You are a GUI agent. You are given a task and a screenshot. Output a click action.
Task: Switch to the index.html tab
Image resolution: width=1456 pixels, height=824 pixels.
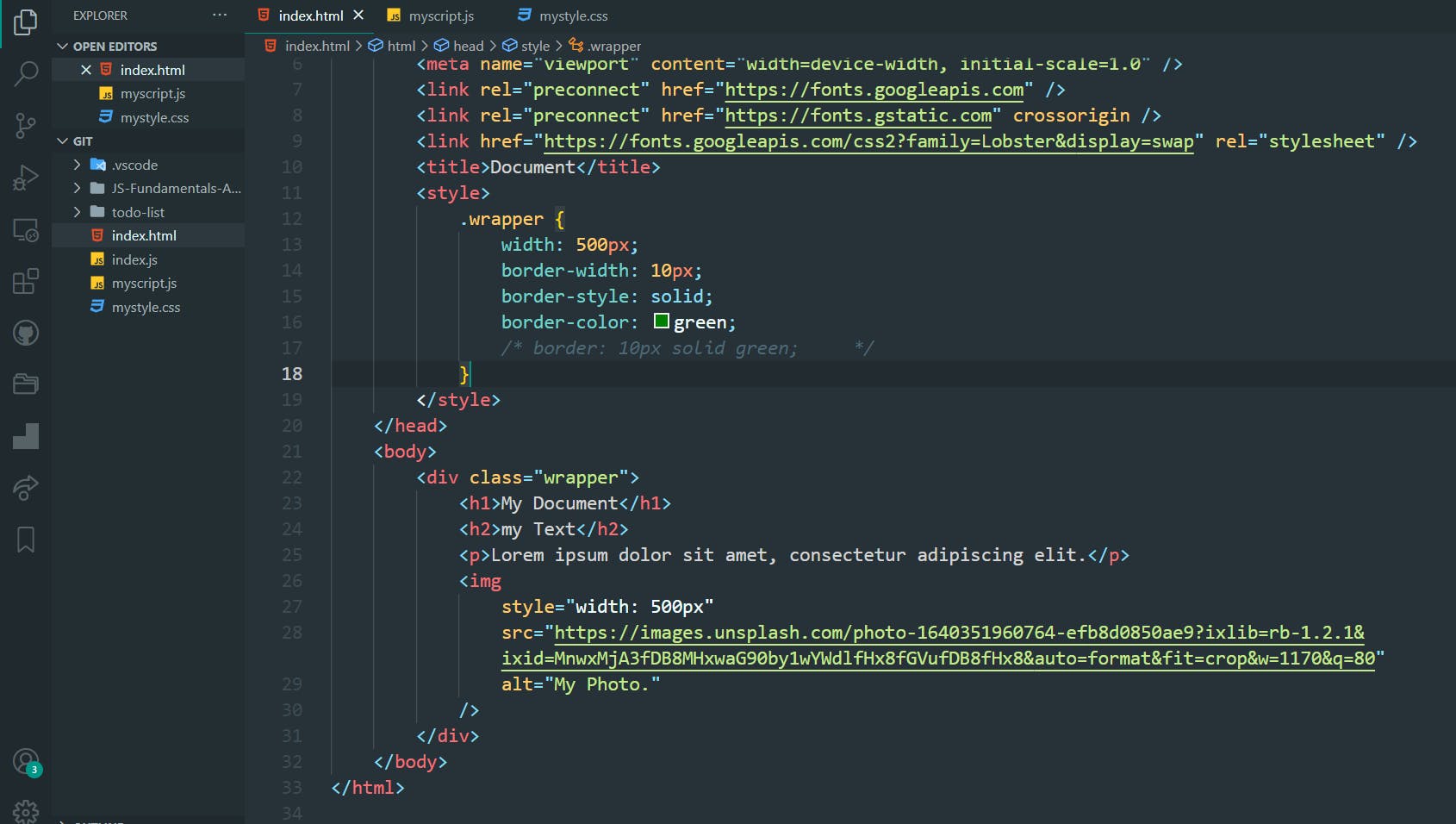pyautogui.click(x=310, y=16)
